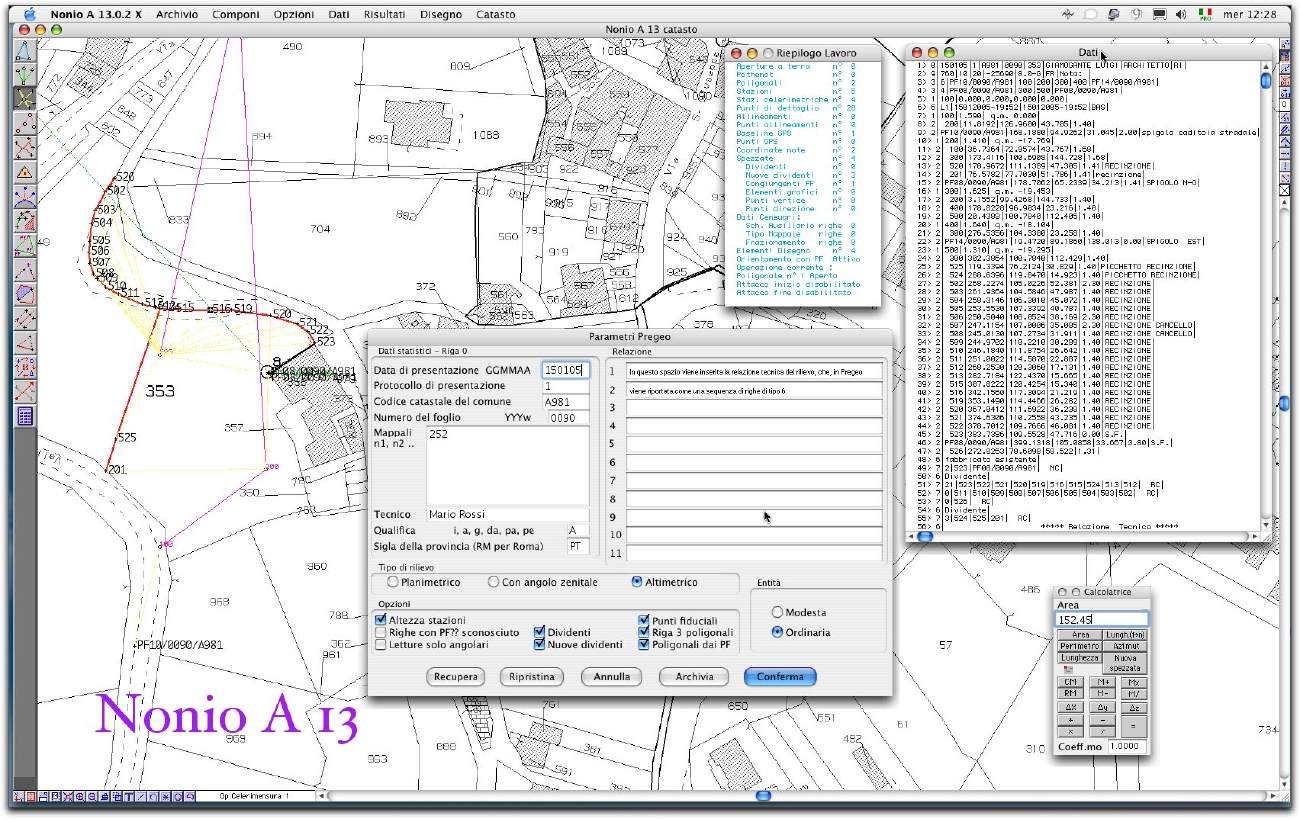Click the highlighted yellow cross-lines tool
The height and width of the screenshot is (819, 1300).
[23, 98]
